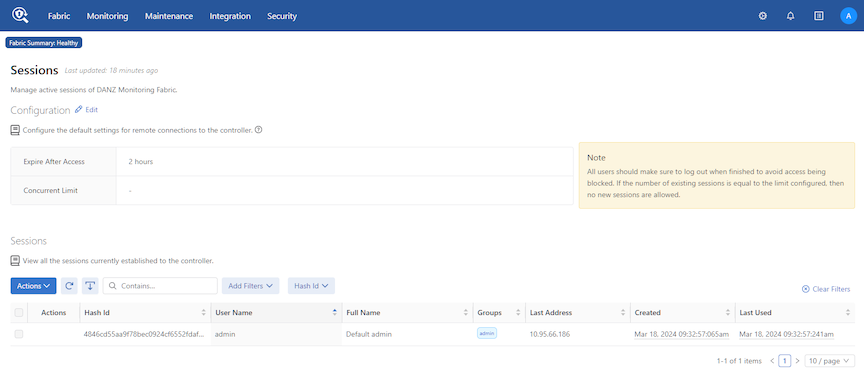Click the Last Used timestamp 09:32:57:241am
The image size is (864, 376).
786,334
